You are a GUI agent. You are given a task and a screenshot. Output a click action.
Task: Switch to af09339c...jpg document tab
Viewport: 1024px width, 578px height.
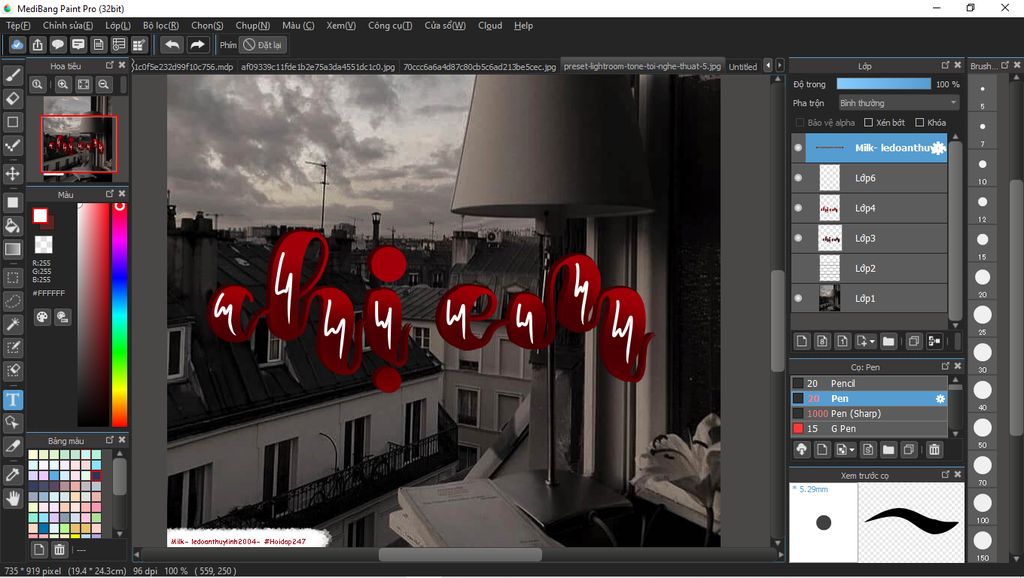[x=318, y=67]
